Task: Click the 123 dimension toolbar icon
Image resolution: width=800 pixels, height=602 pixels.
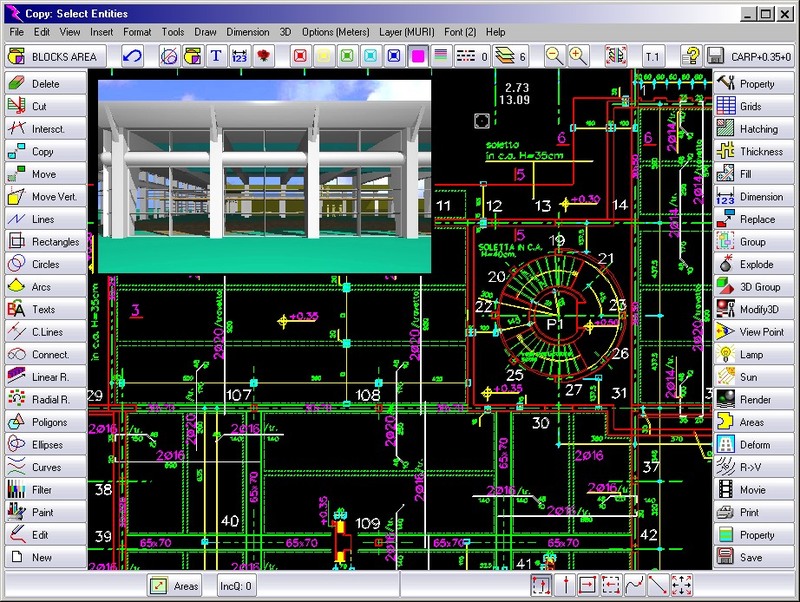Action: (x=239, y=56)
